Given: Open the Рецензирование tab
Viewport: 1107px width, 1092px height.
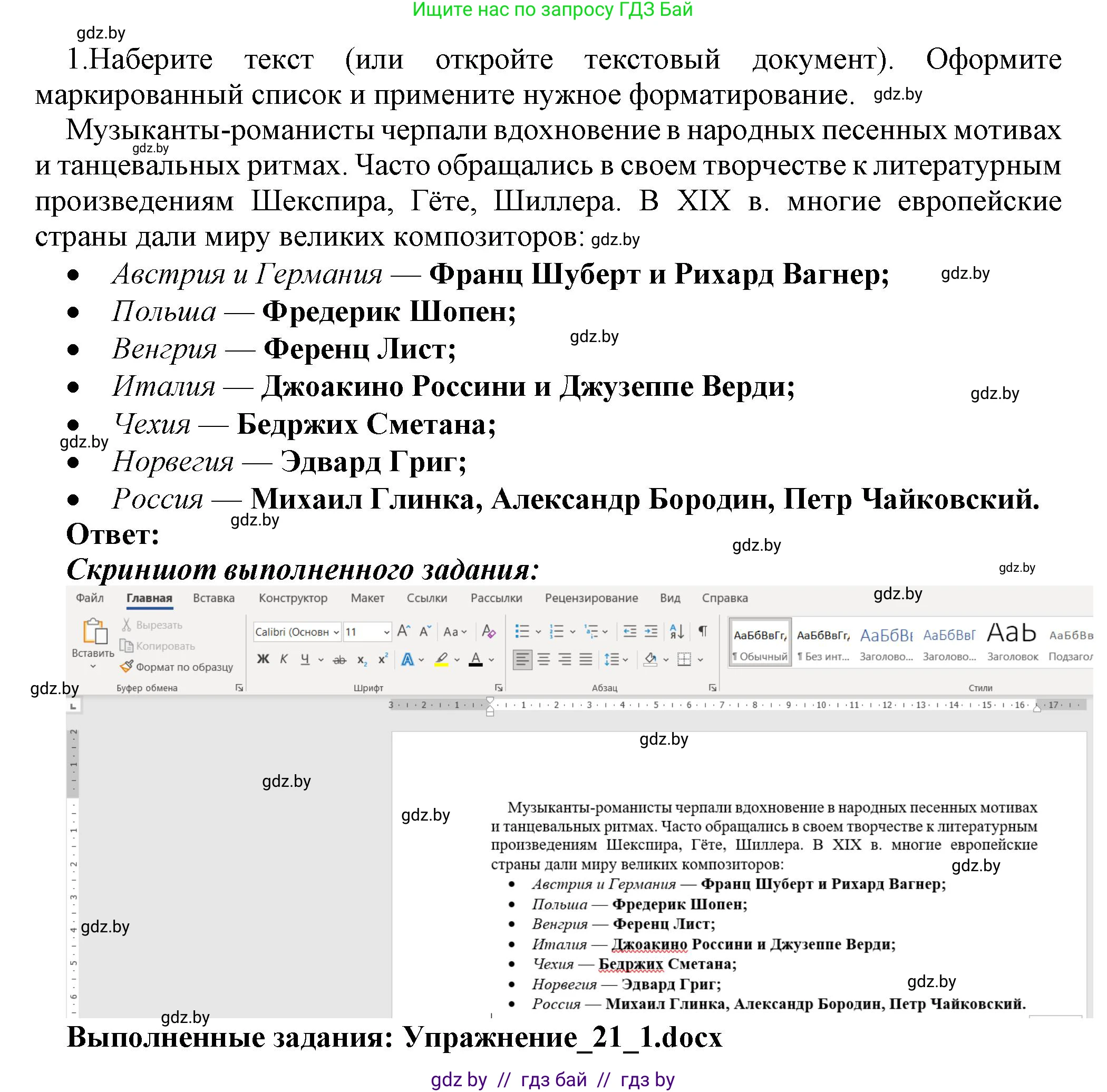Looking at the screenshot, I should tap(593, 598).
